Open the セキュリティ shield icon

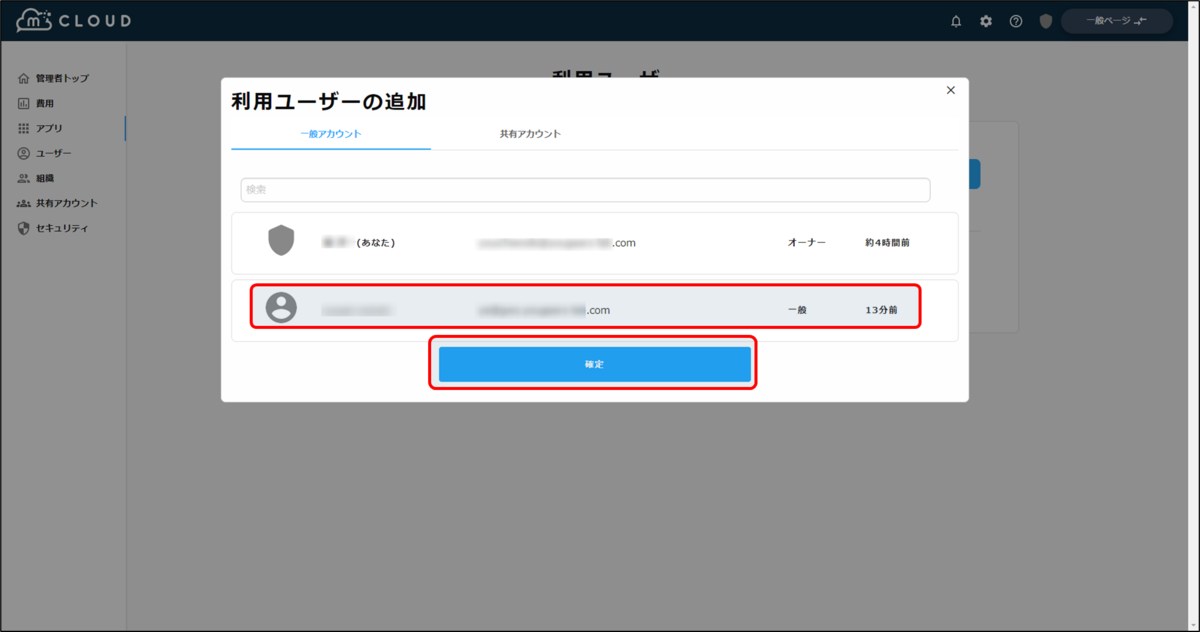coord(22,227)
